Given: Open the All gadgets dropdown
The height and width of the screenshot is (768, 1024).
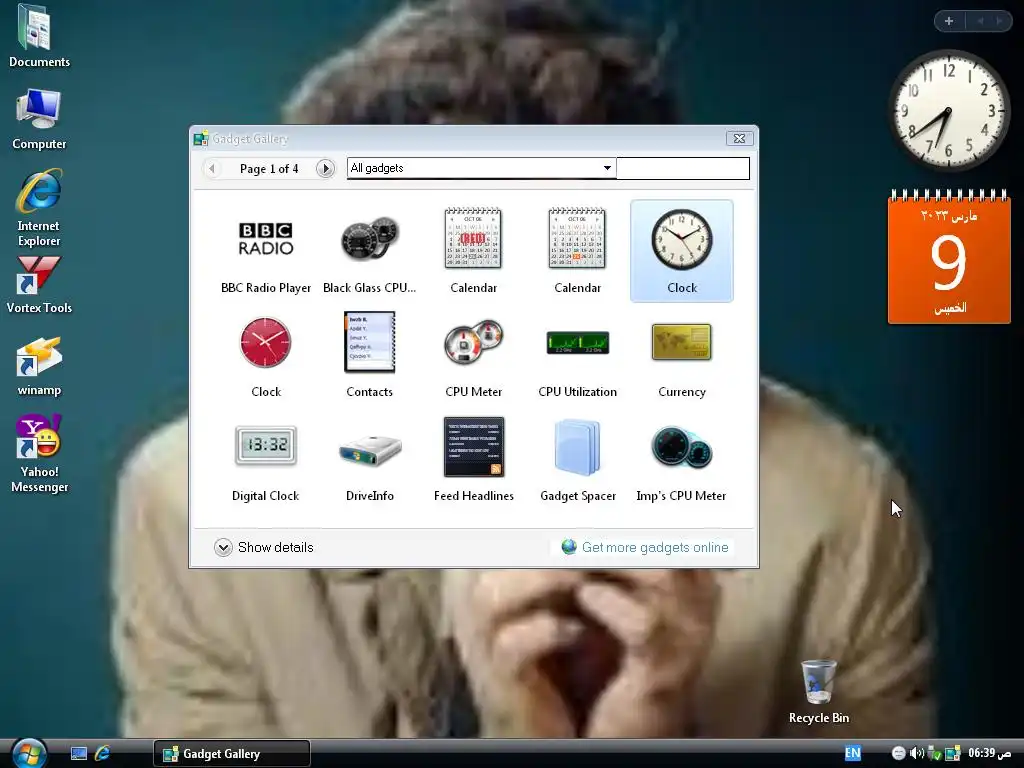Looking at the screenshot, I should (x=482, y=168).
